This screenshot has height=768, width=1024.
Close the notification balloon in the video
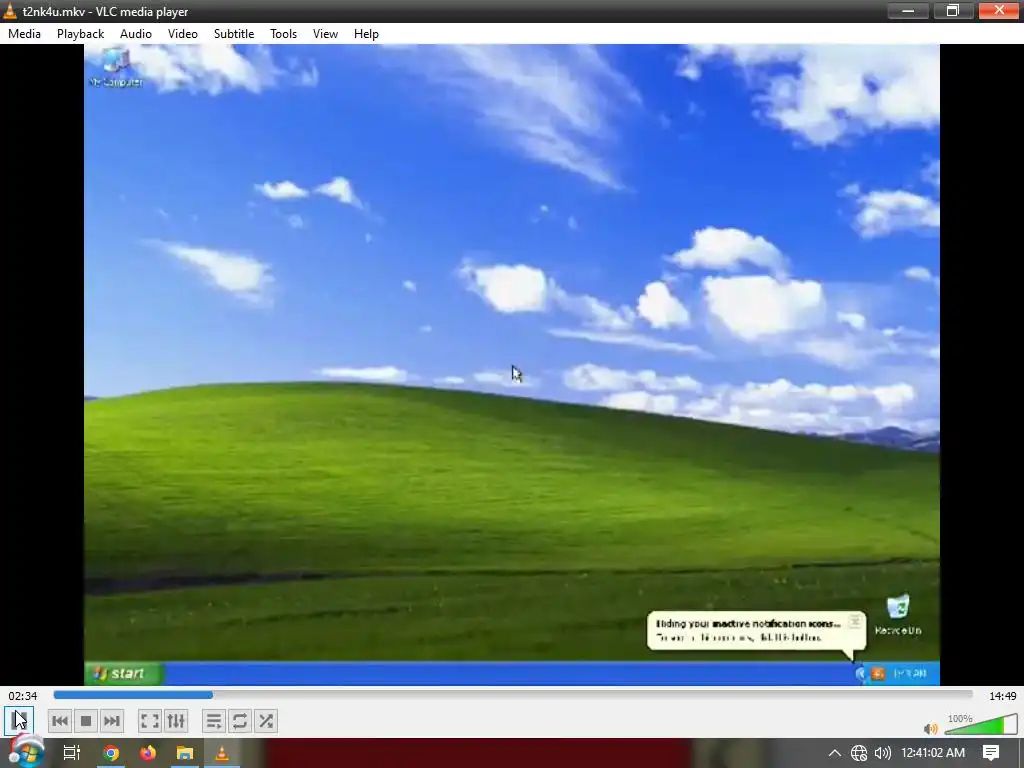tap(854, 621)
